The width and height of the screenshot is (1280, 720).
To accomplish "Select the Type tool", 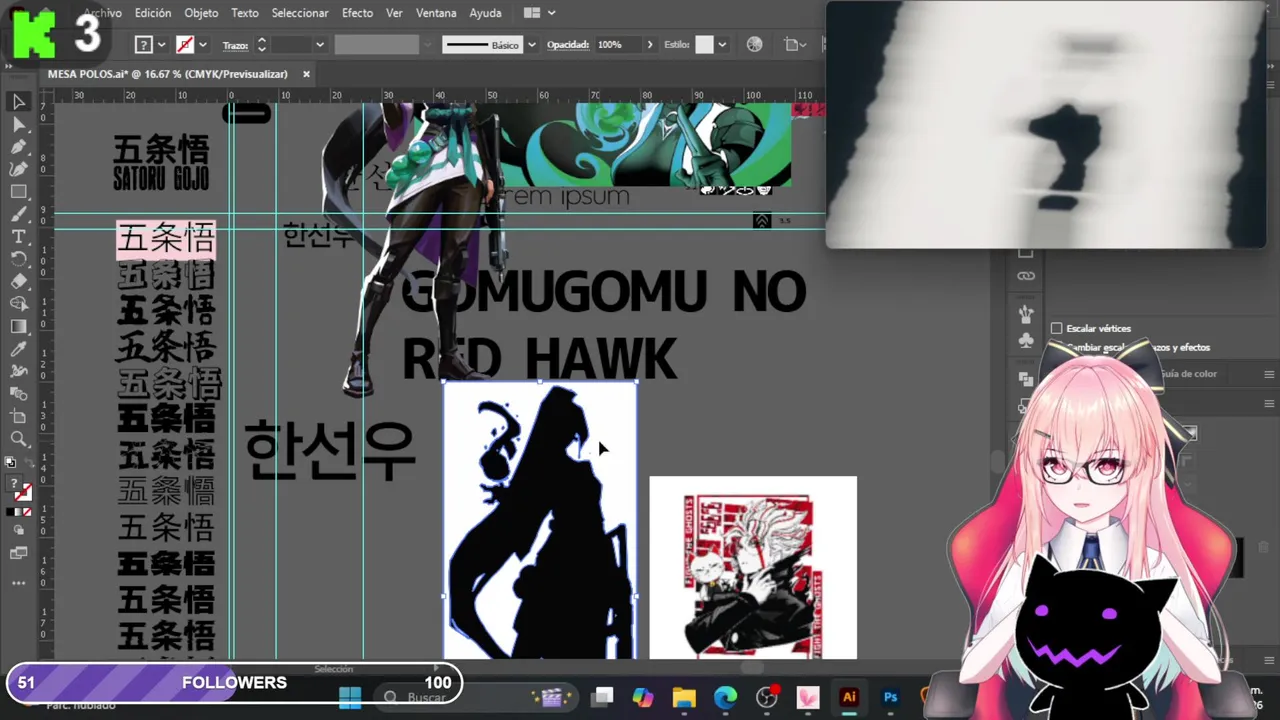I will pos(19,237).
